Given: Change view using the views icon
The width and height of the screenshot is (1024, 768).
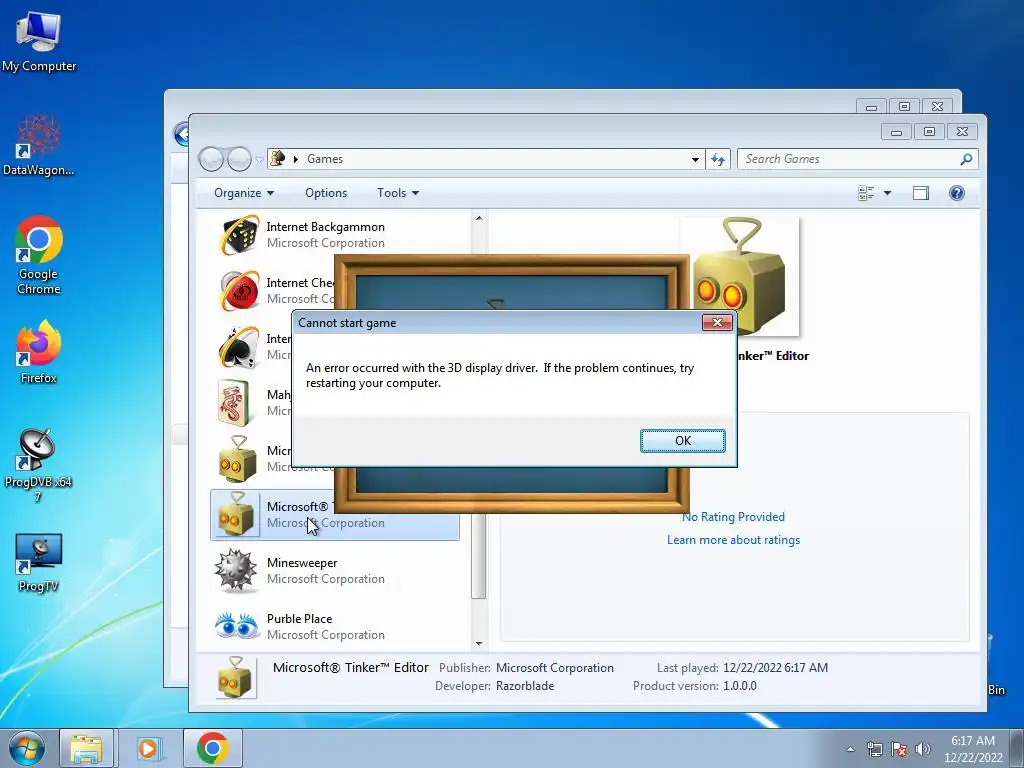Looking at the screenshot, I should [x=866, y=193].
